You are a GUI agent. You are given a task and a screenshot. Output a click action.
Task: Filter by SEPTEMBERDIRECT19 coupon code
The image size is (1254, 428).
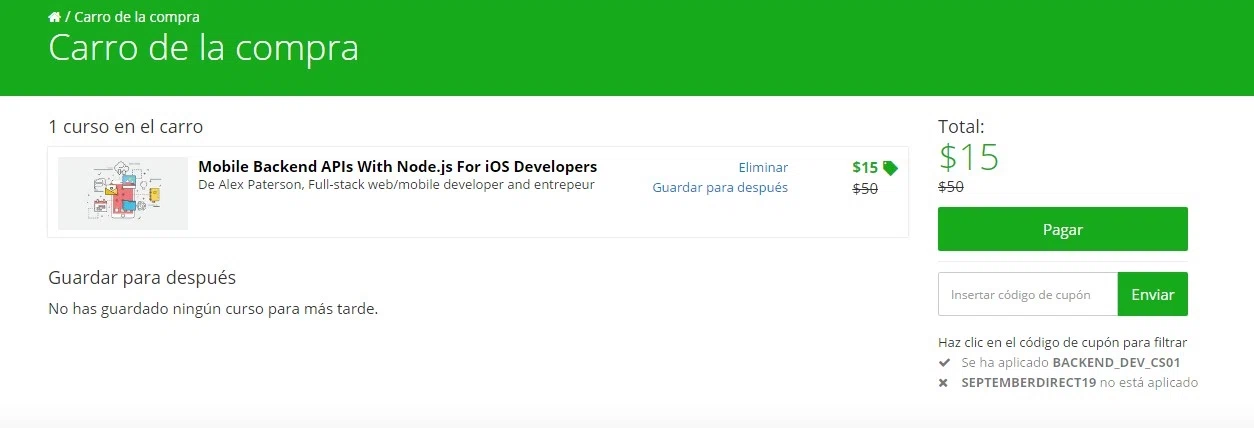tap(1029, 383)
